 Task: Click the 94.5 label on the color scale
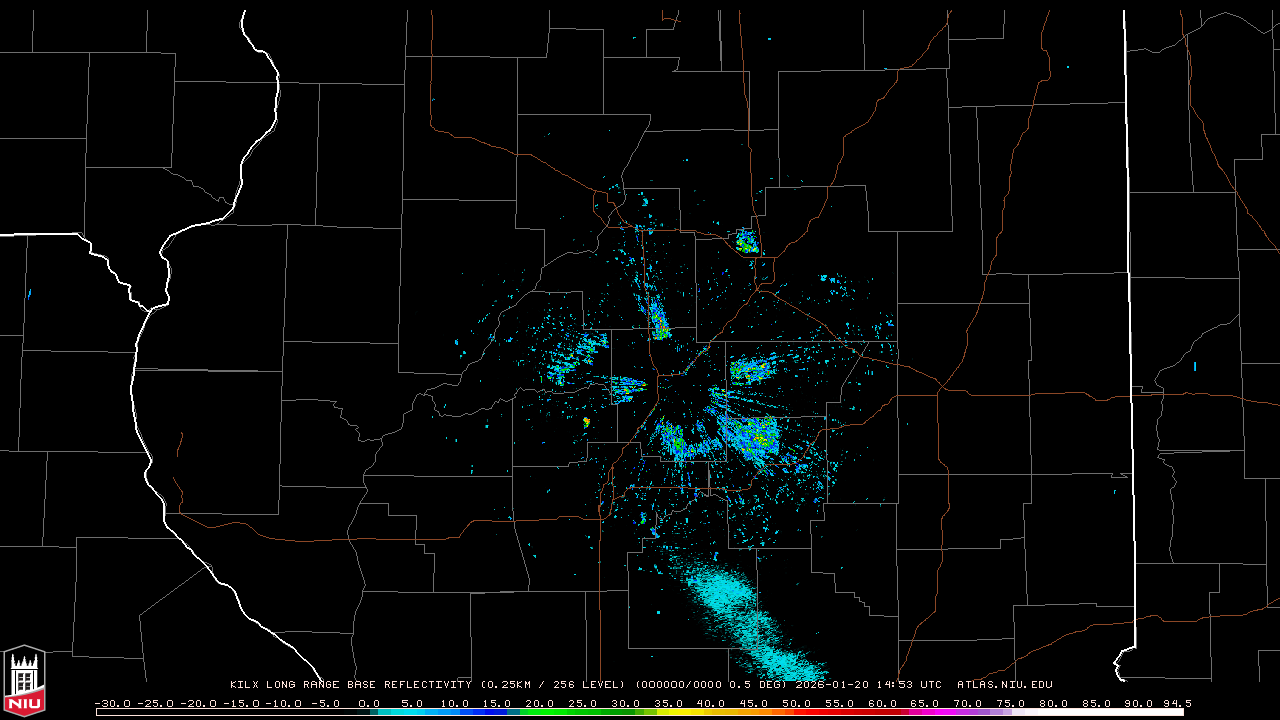(1176, 703)
